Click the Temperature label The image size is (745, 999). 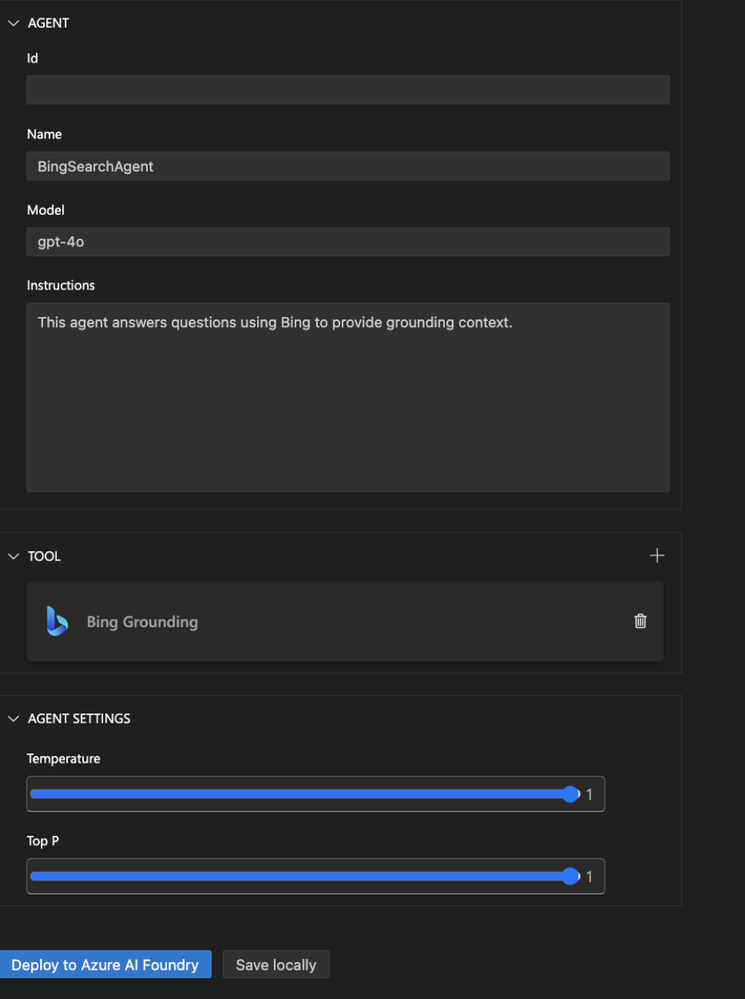tap(63, 759)
